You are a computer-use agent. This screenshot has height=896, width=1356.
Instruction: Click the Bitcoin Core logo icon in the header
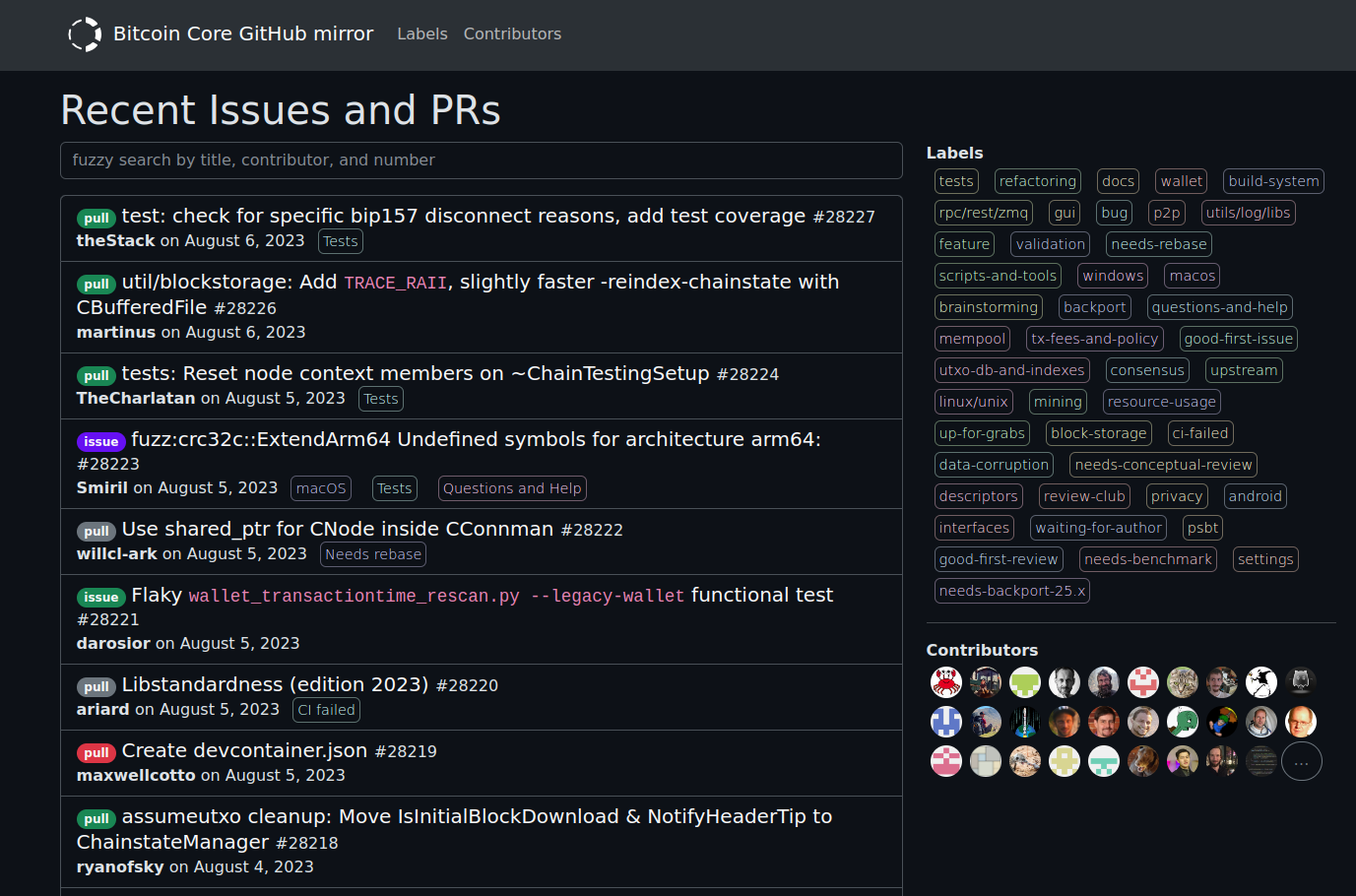pyautogui.click(x=85, y=33)
